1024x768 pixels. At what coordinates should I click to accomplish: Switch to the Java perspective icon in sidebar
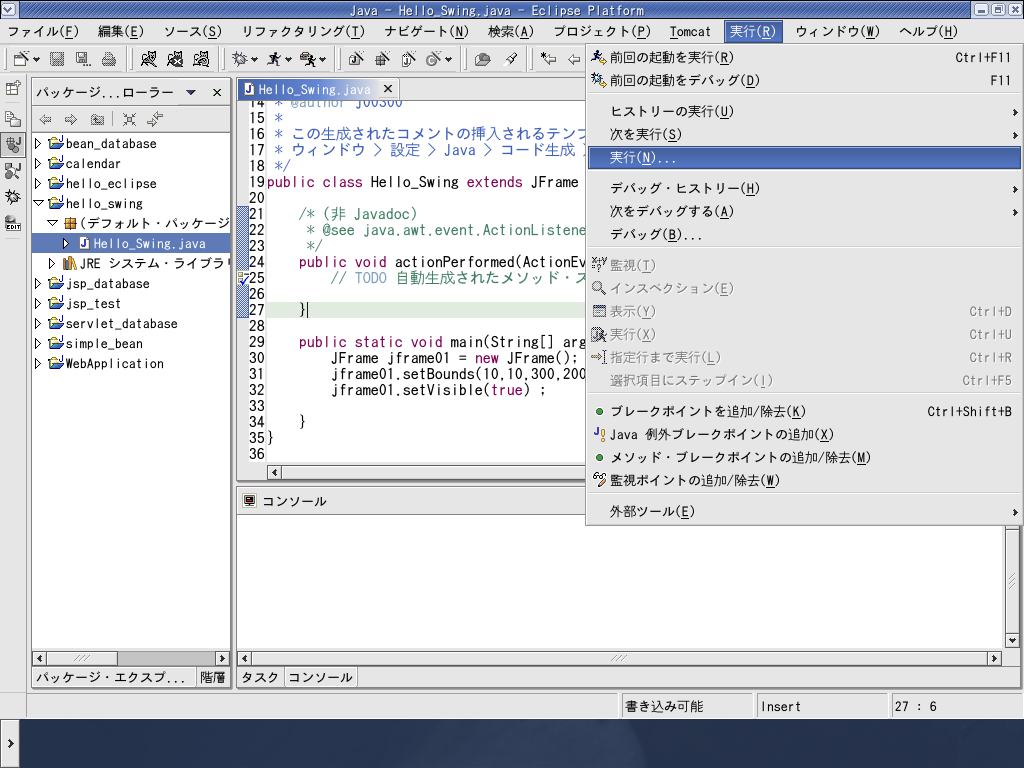13,144
